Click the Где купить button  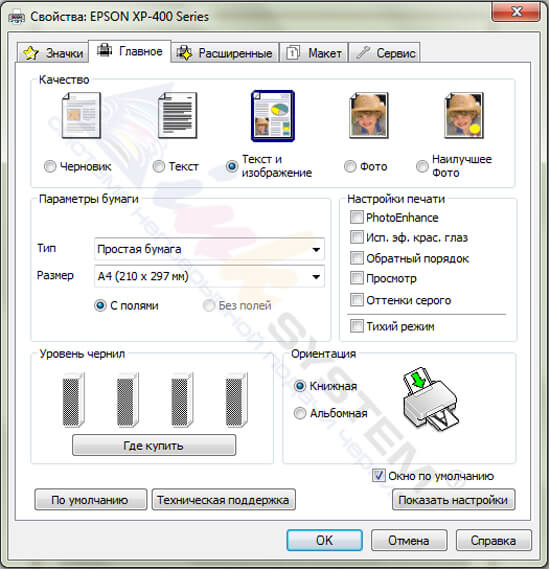(154, 445)
